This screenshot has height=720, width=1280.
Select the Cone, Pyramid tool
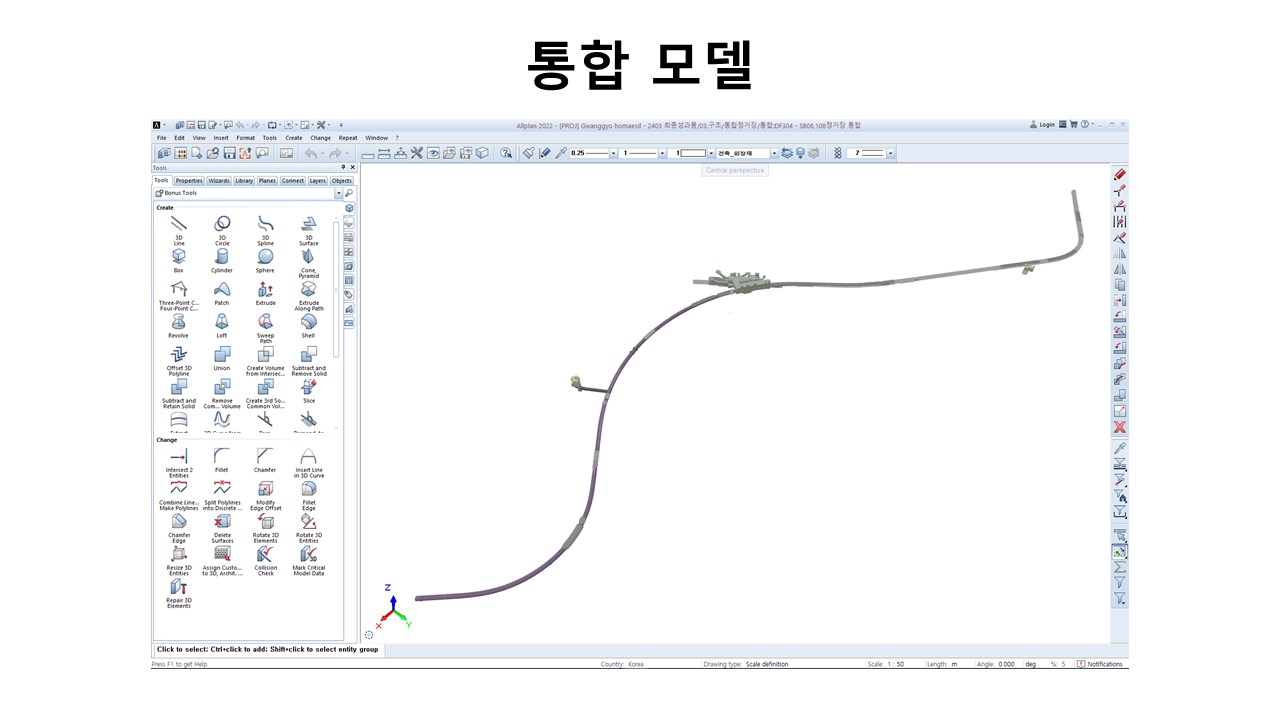pos(309,263)
